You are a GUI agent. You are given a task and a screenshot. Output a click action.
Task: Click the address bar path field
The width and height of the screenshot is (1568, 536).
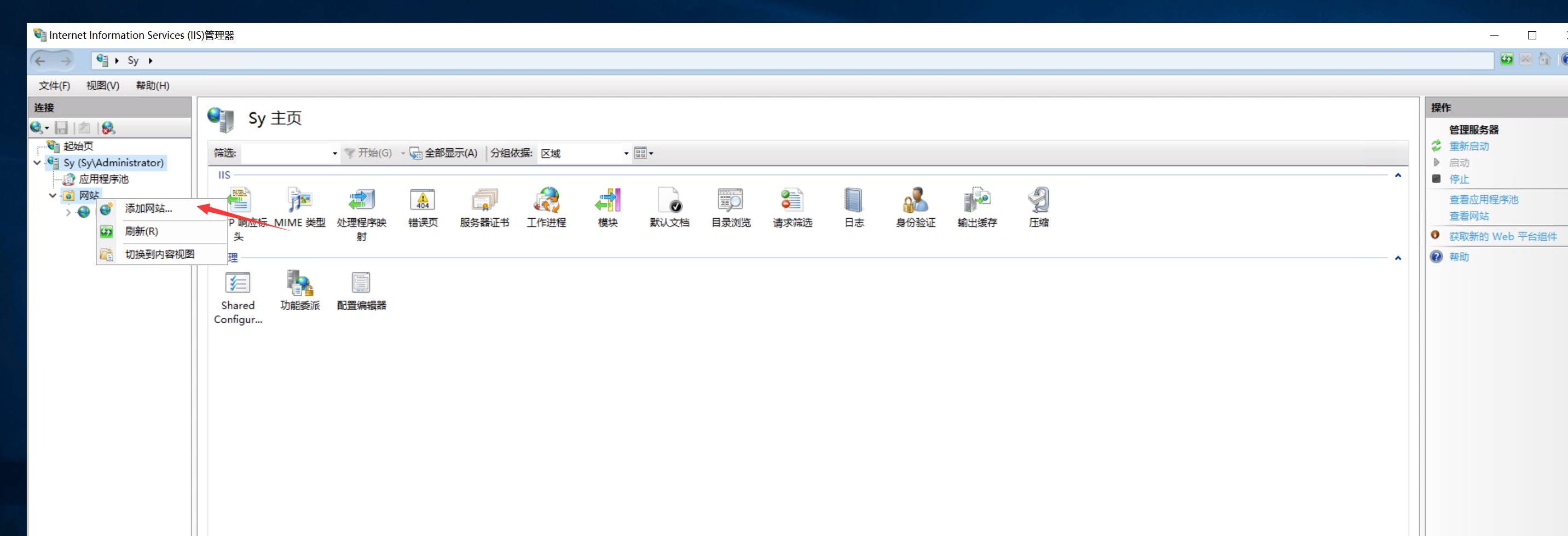coord(792,60)
